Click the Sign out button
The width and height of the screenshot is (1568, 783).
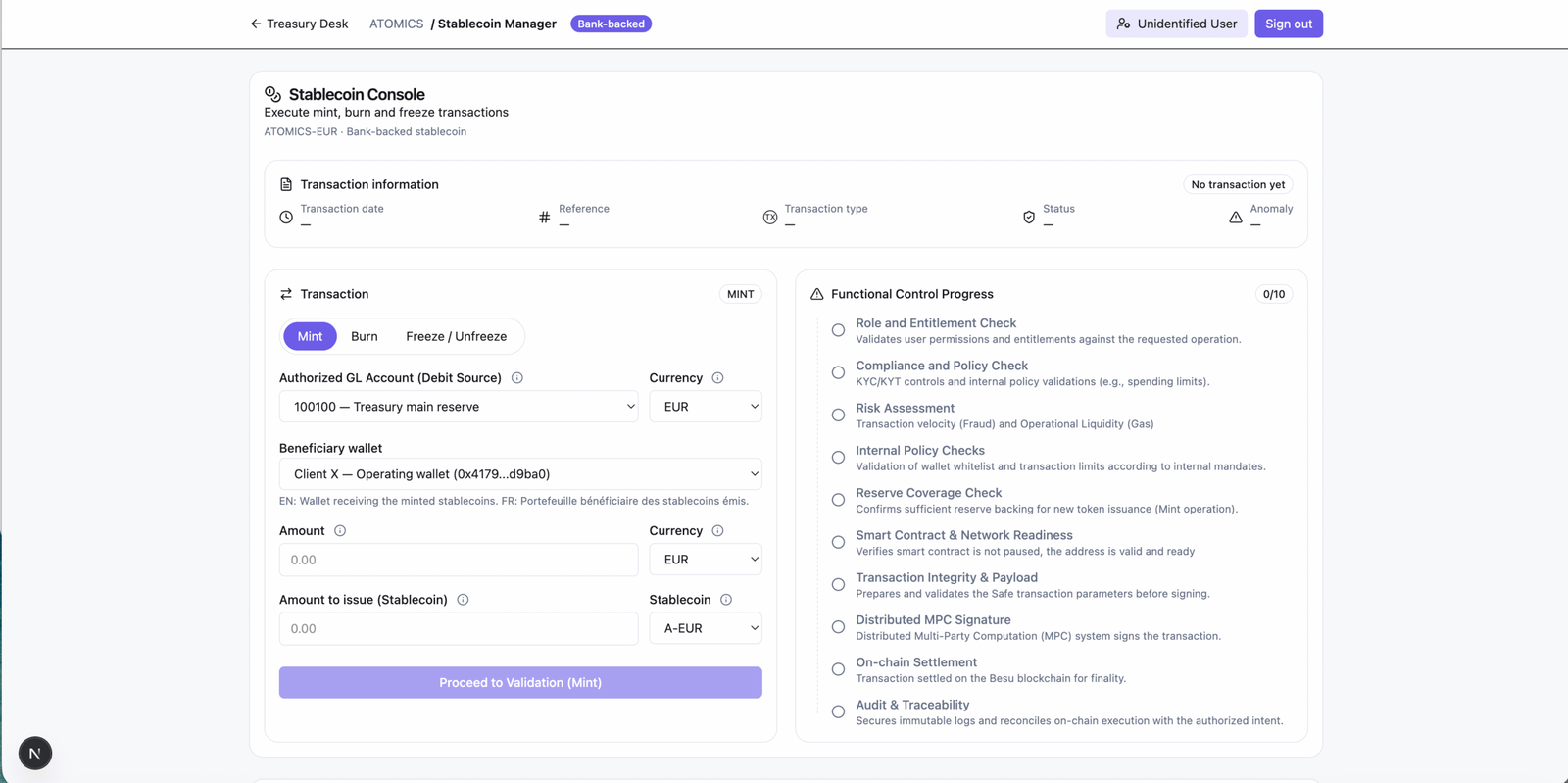pos(1288,24)
